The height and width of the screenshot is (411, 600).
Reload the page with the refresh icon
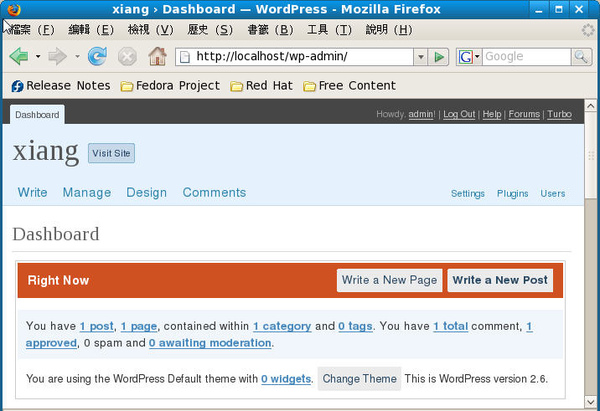(97, 57)
